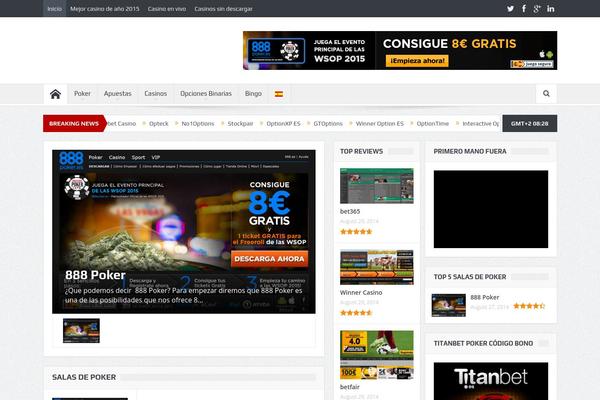
Task: Open the betfair review title
Action: tap(350, 387)
